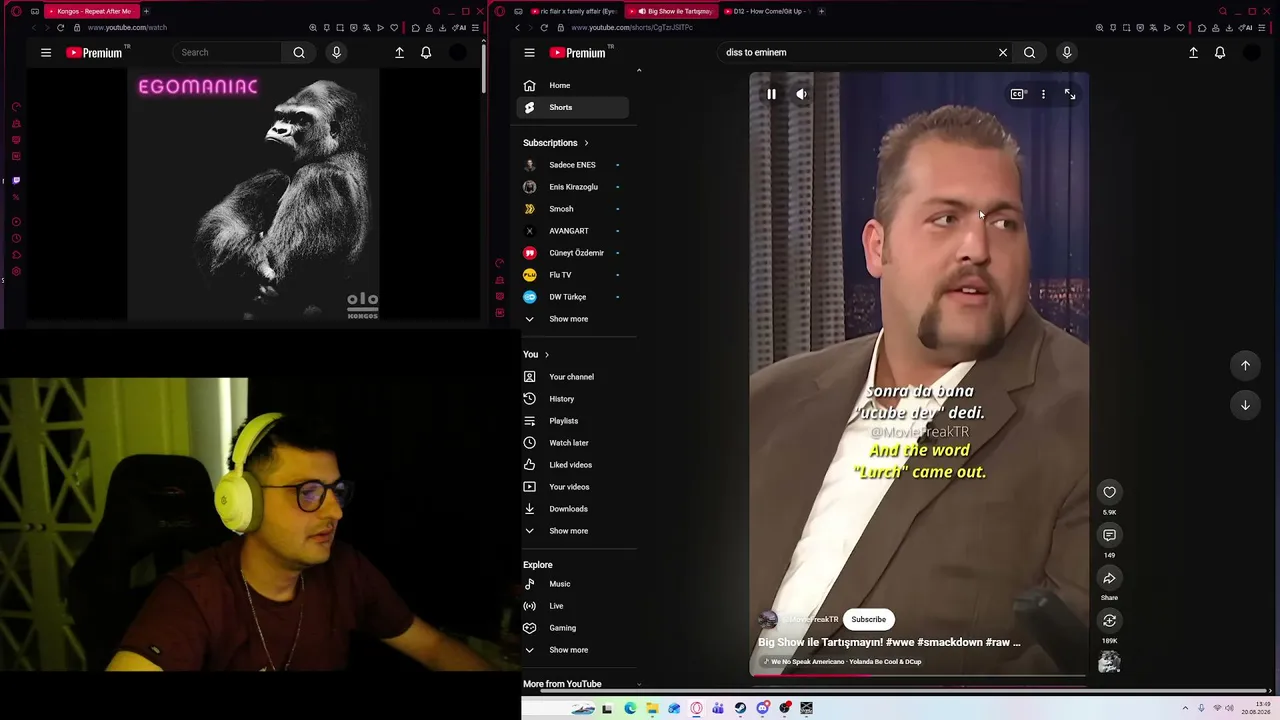Select Shorts in the YouTube sidebar
1280x720 pixels.
pos(573,107)
